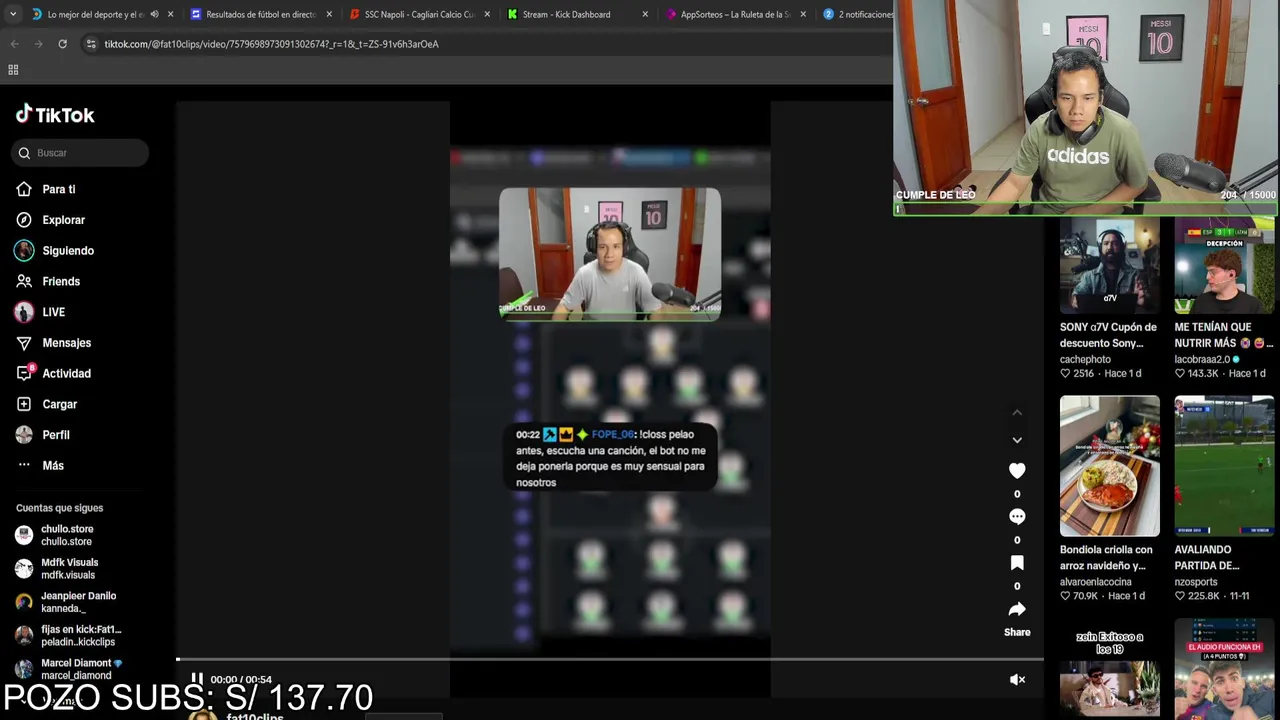Image resolution: width=1280 pixels, height=720 pixels.
Task: Open the Friends section
Action: [x=60, y=282]
